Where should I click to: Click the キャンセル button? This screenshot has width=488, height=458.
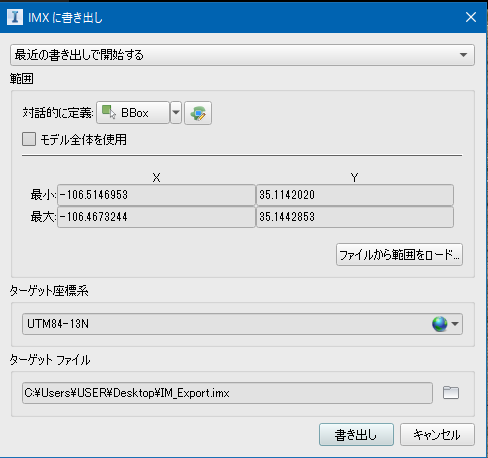point(437,435)
